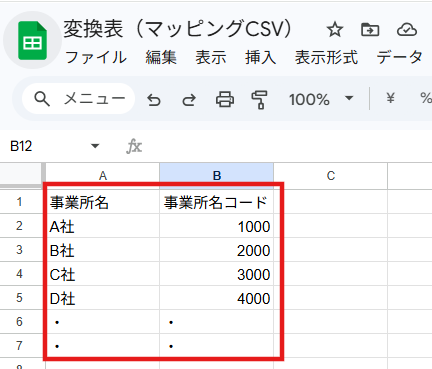The image size is (432, 369).
Task: Select cell with value 2000
Action: click(x=217, y=250)
